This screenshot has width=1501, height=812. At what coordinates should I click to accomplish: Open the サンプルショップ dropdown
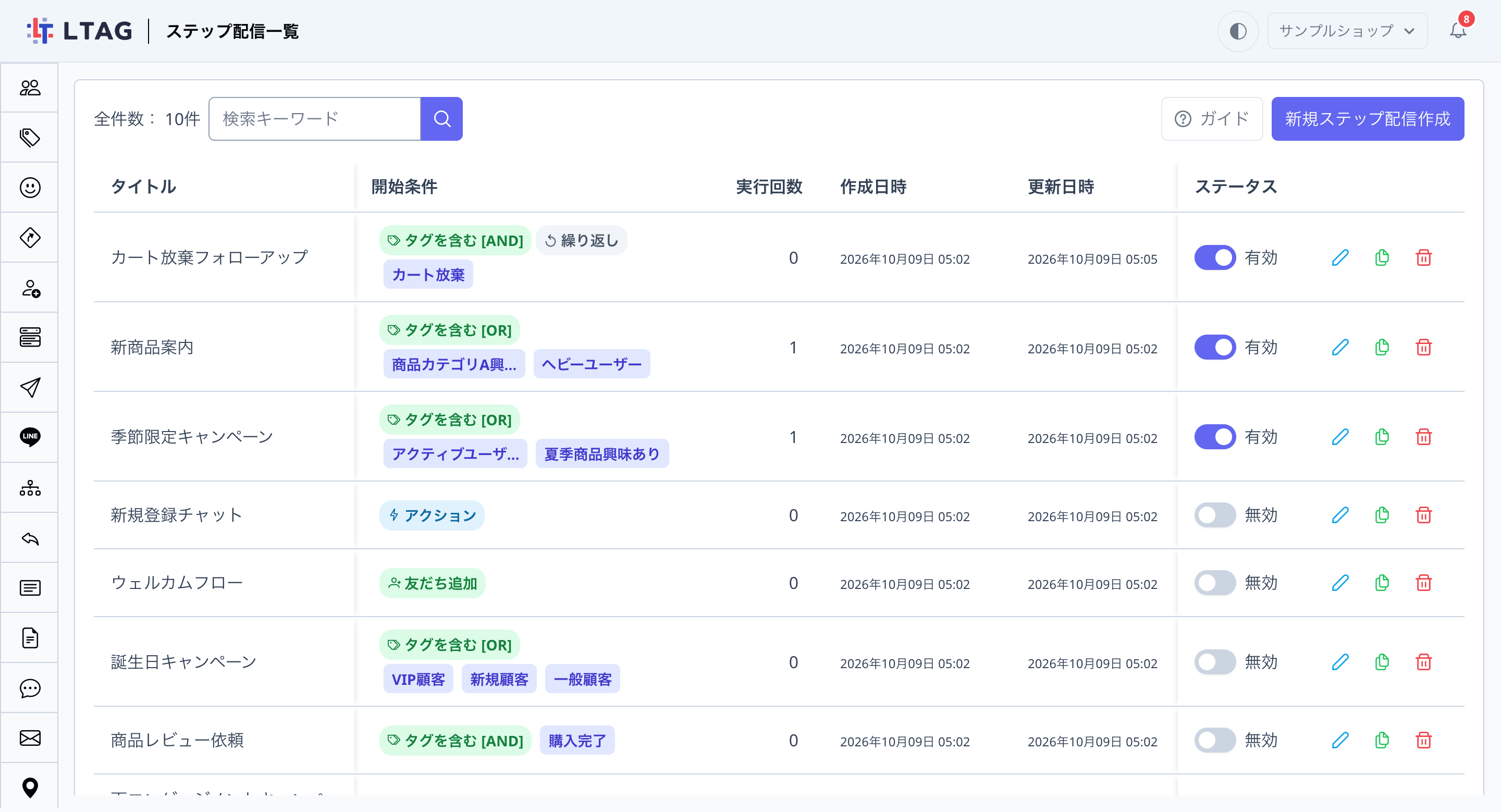(1347, 30)
